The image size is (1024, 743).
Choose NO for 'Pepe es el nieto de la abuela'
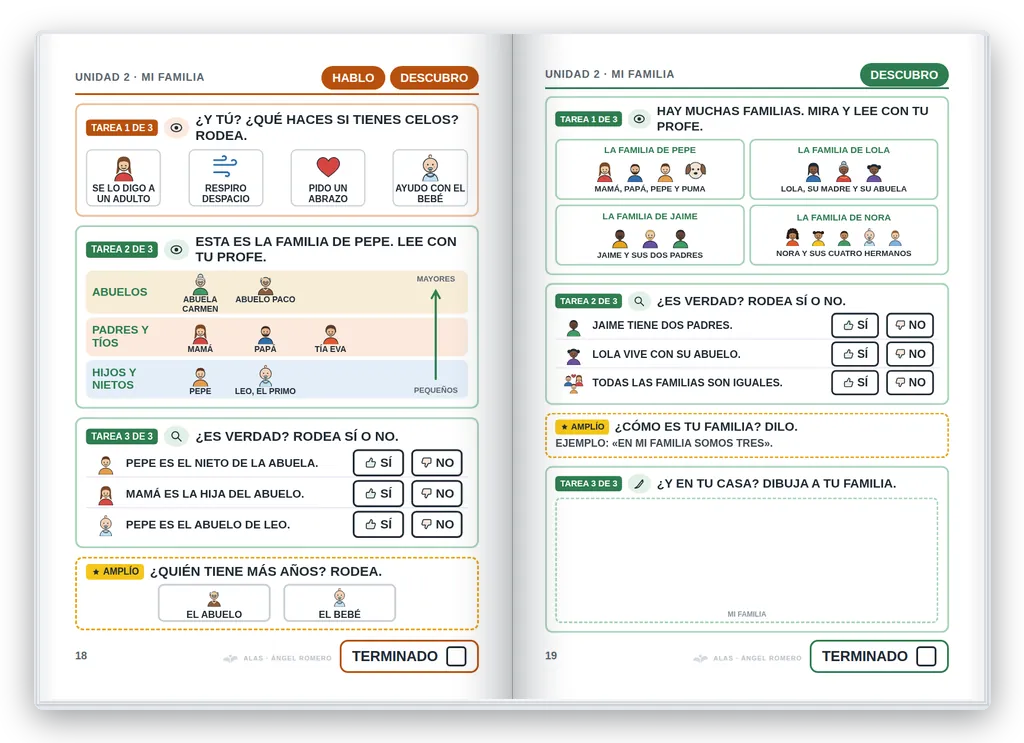[437, 463]
